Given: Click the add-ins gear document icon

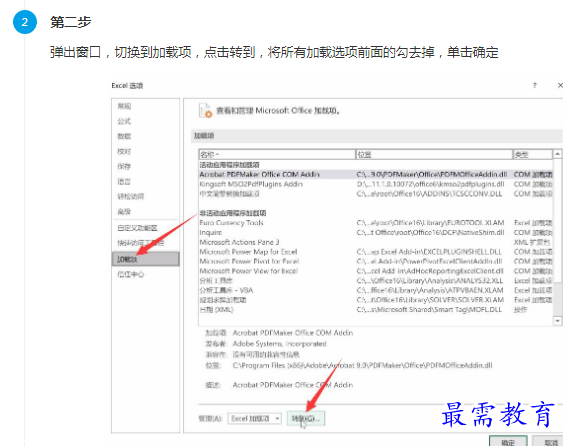Looking at the screenshot, I should point(206,110).
